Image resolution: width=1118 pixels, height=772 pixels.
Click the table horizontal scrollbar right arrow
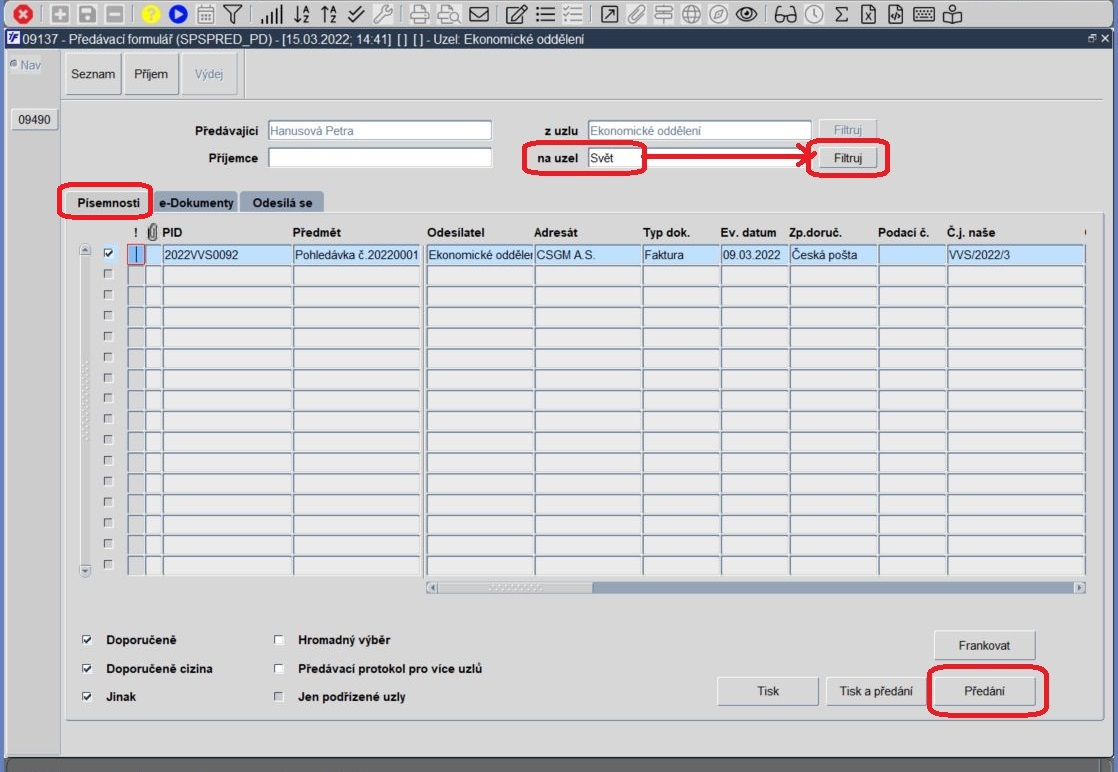1079,587
